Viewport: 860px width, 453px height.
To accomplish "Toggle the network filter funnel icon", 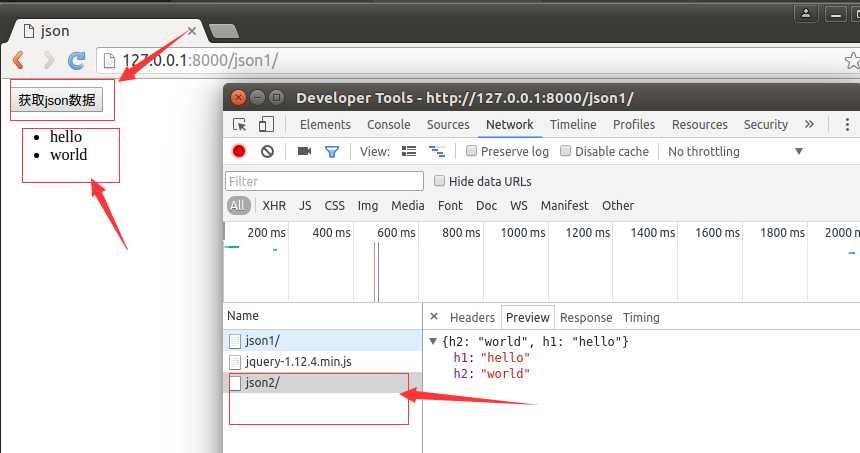I will tap(332, 151).
